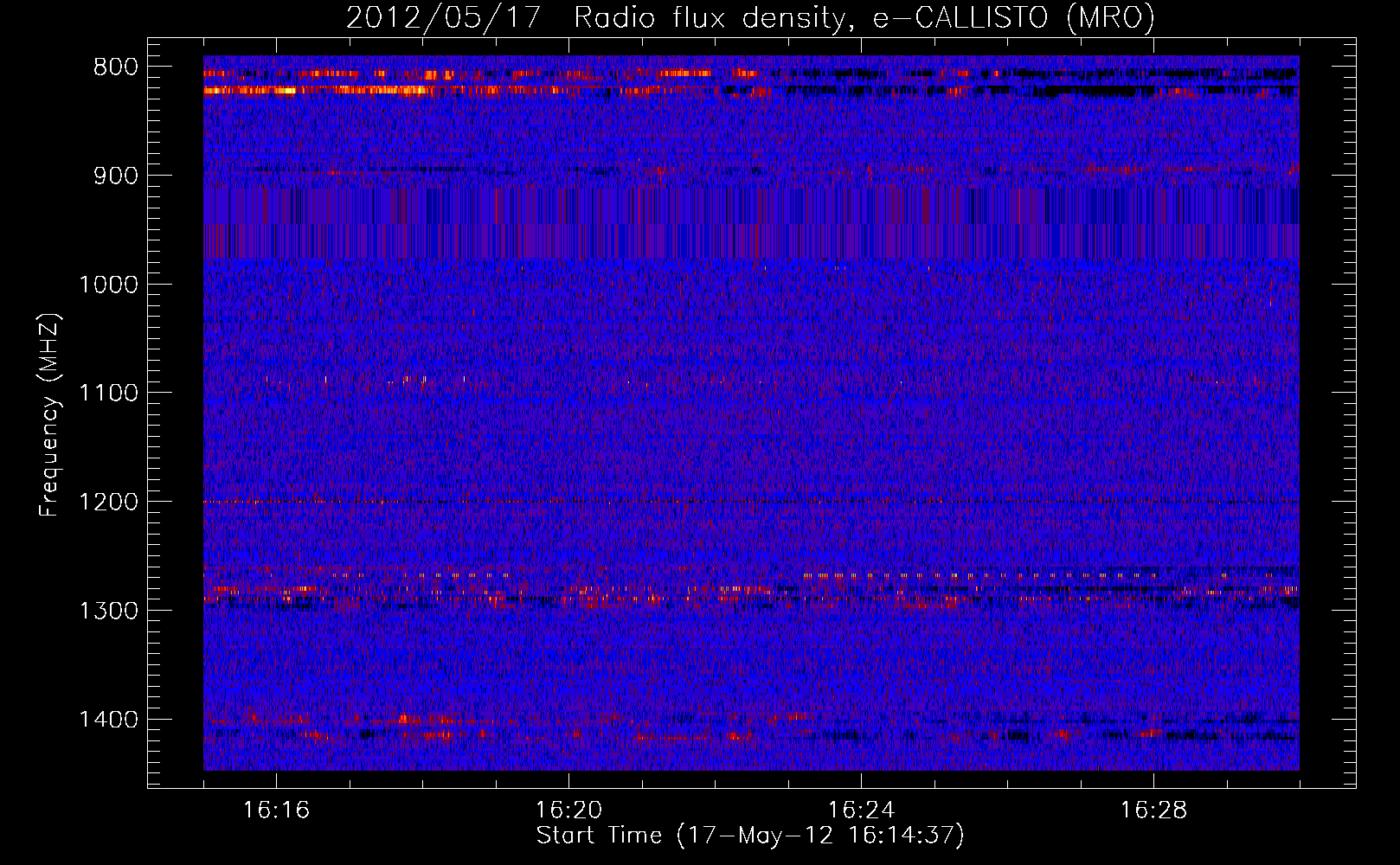Click the 1200 frequency axis label
This screenshot has height=865, width=1400.
click(x=108, y=503)
